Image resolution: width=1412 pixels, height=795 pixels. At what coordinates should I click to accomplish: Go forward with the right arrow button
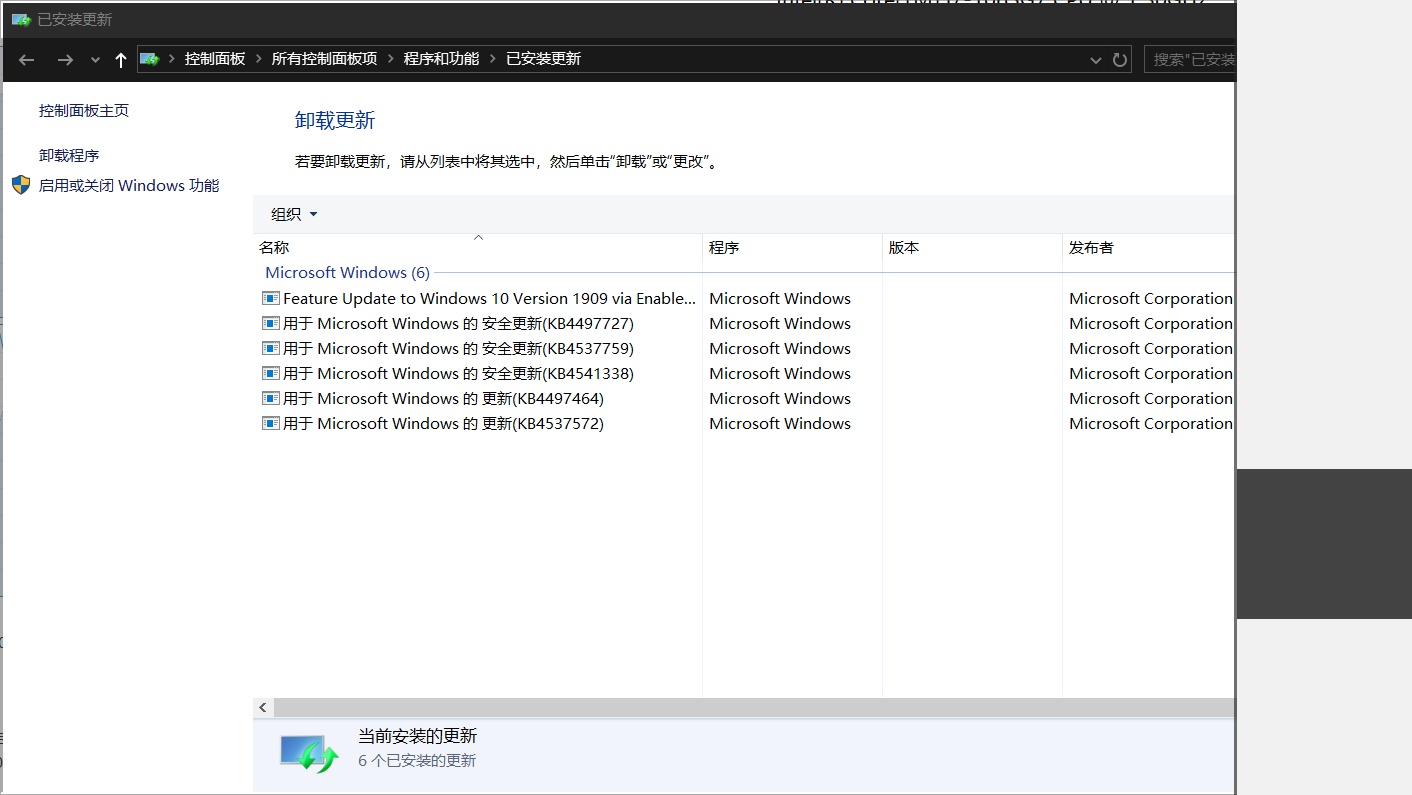(x=65, y=60)
